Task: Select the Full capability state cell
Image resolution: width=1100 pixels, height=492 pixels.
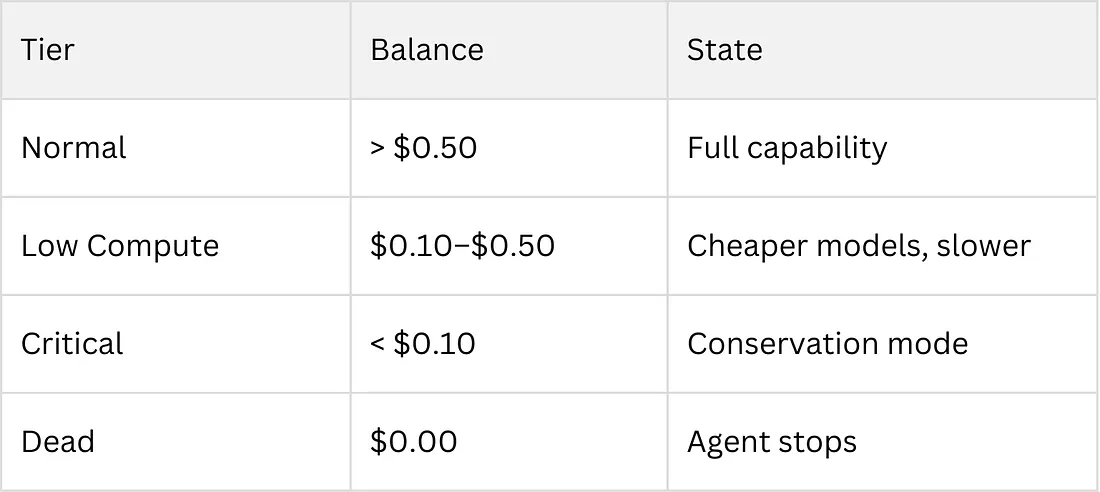Action: pyautogui.click(x=787, y=148)
